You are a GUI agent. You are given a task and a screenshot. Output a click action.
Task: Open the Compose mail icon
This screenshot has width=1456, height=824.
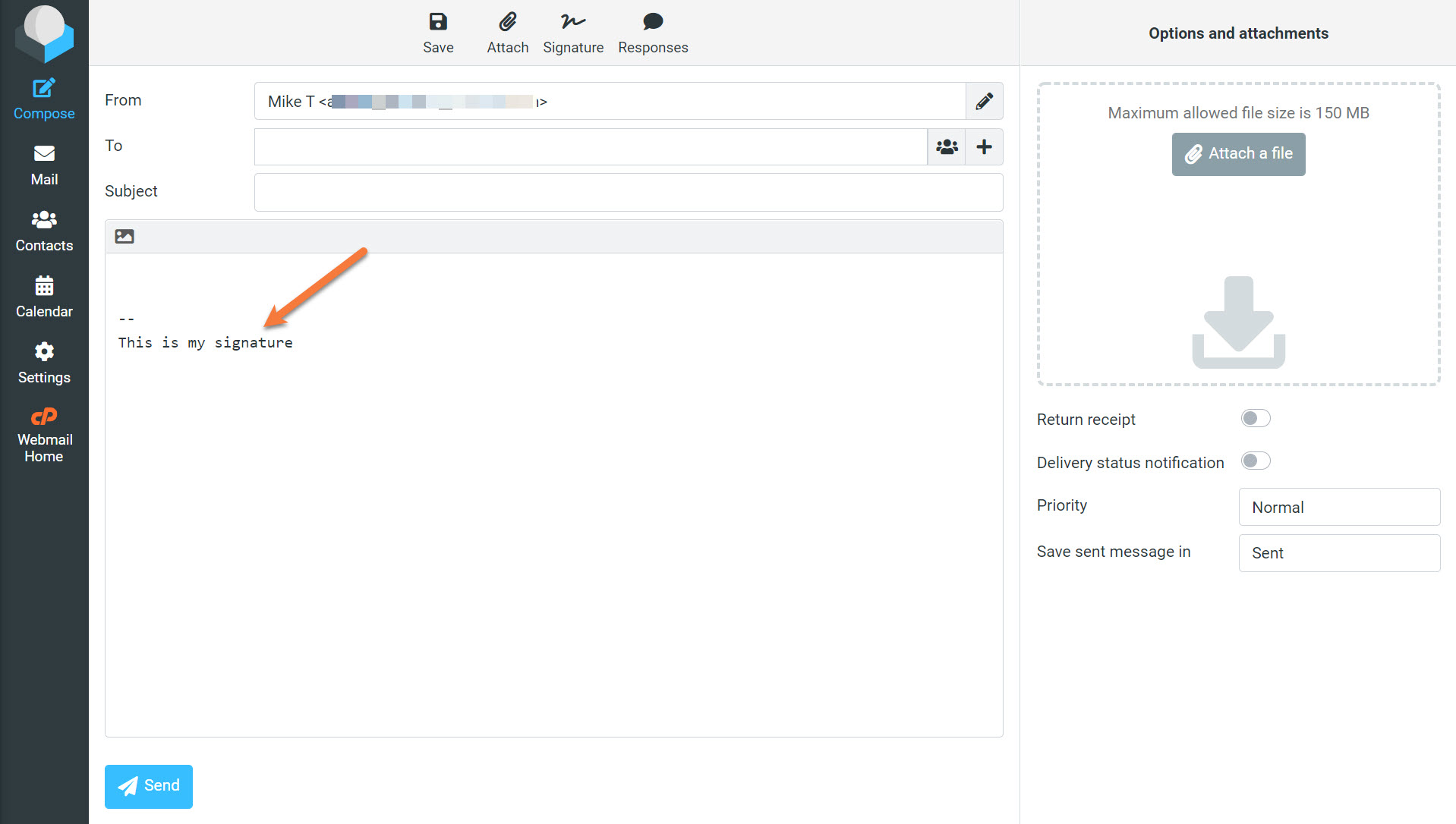(44, 97)
